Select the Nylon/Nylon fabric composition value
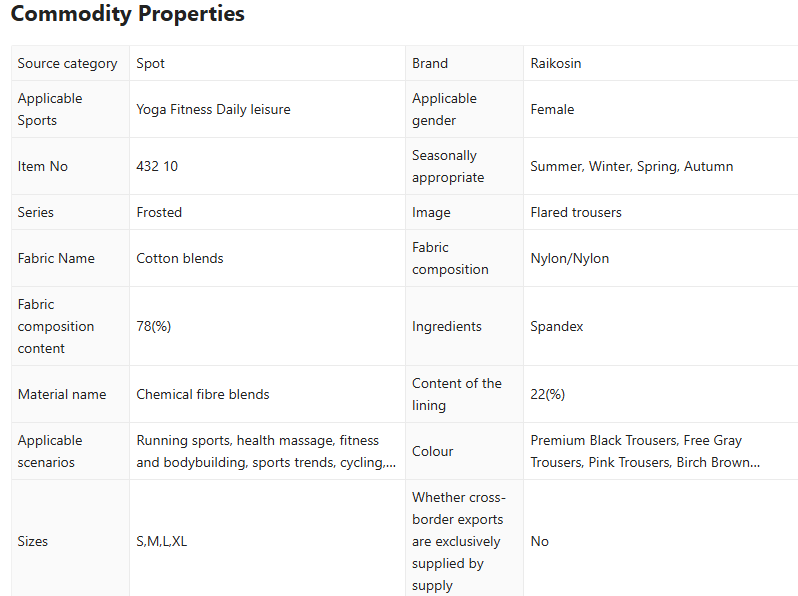 coord(569,258)
